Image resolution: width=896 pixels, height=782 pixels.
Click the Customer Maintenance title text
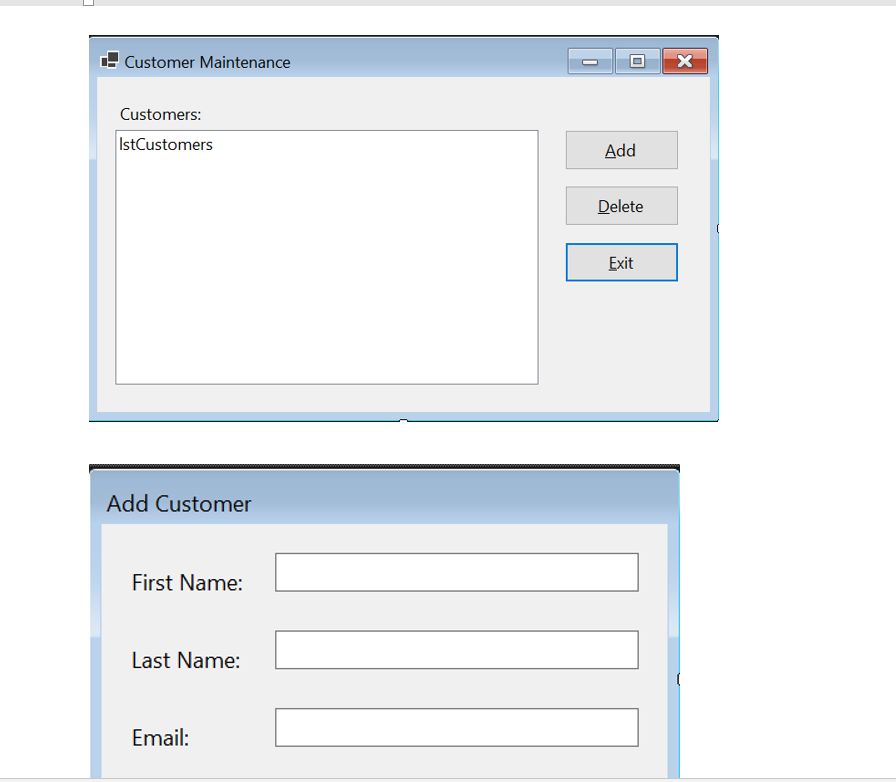click(x=207, y=62)
